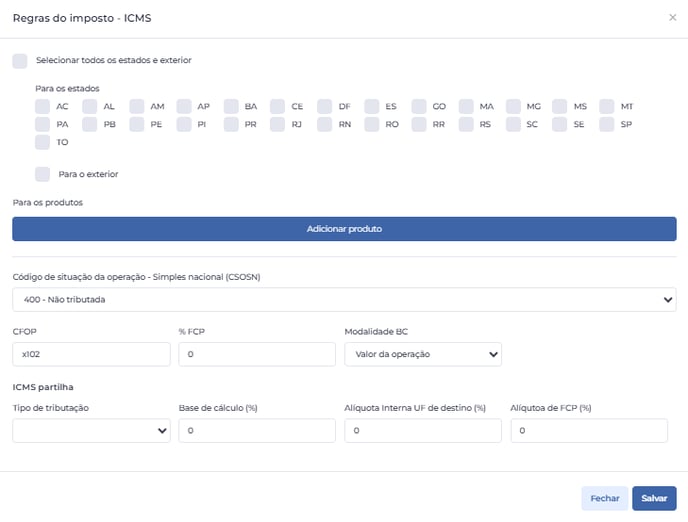The width and height of the screenshot is (688, 522).
Task: Tick the TO state checkbox
Action: [43, 143]
